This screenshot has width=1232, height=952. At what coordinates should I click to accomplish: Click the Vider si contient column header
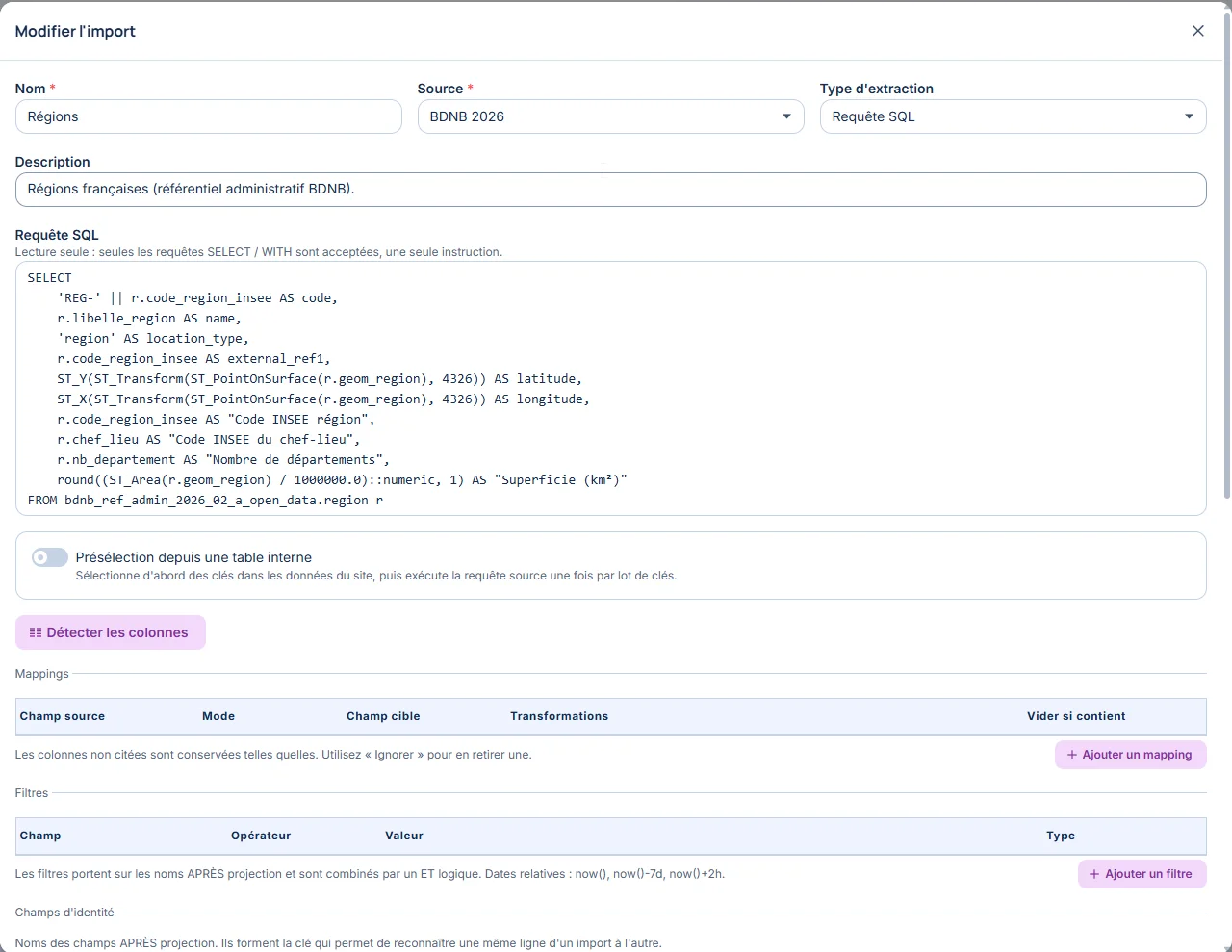[x=1076, y=716]
